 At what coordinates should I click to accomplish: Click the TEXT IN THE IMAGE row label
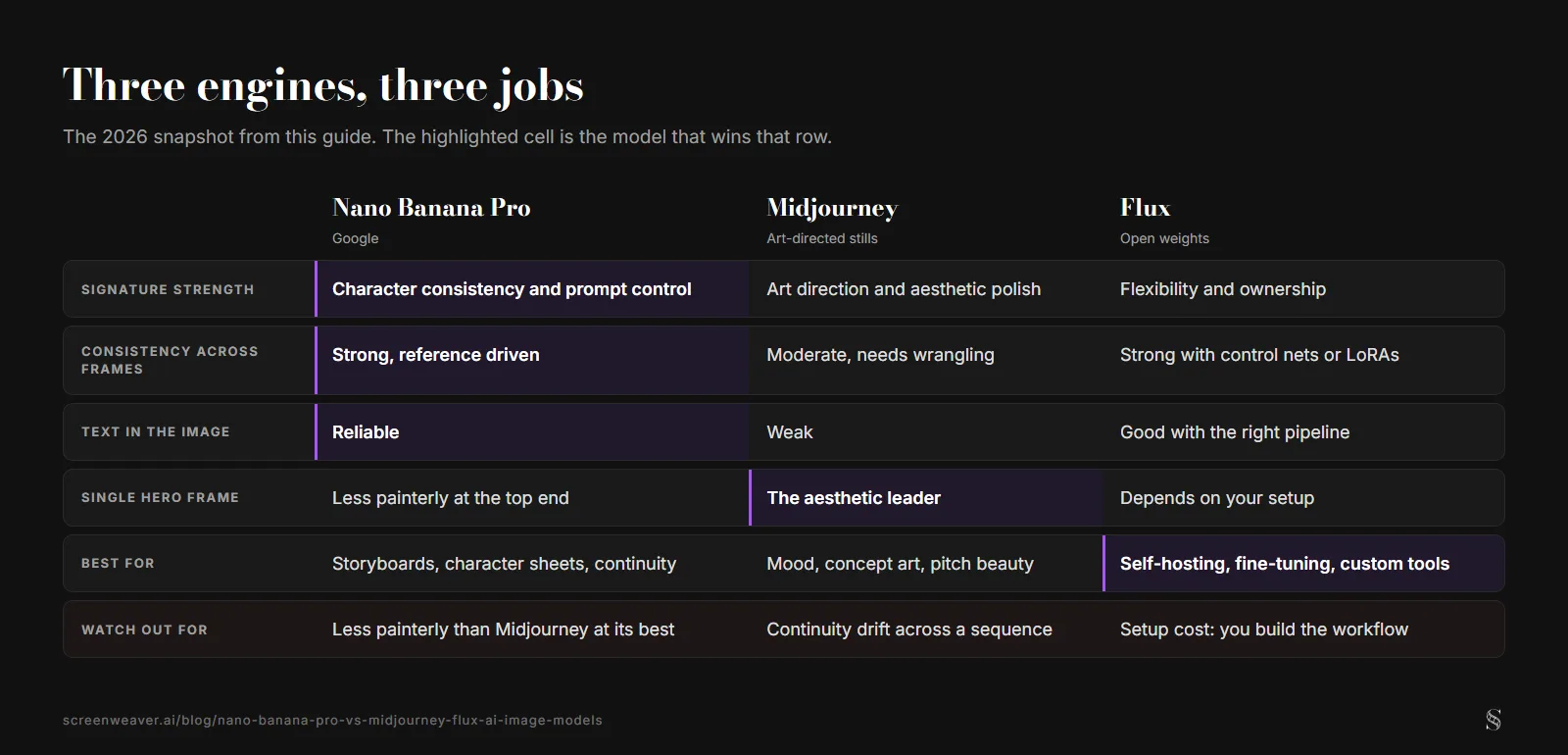(156, 431)
